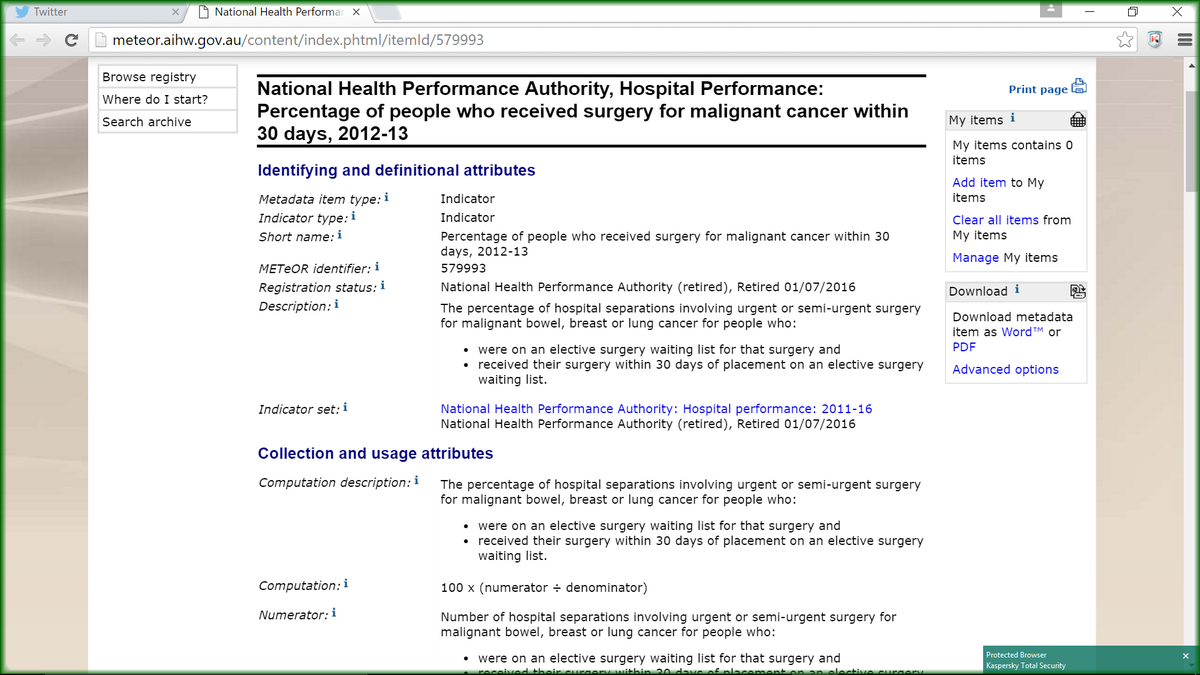This screenshot has width=1200, height=675.
Task: Click info icon beside Description label
Action: click(336, 304)
